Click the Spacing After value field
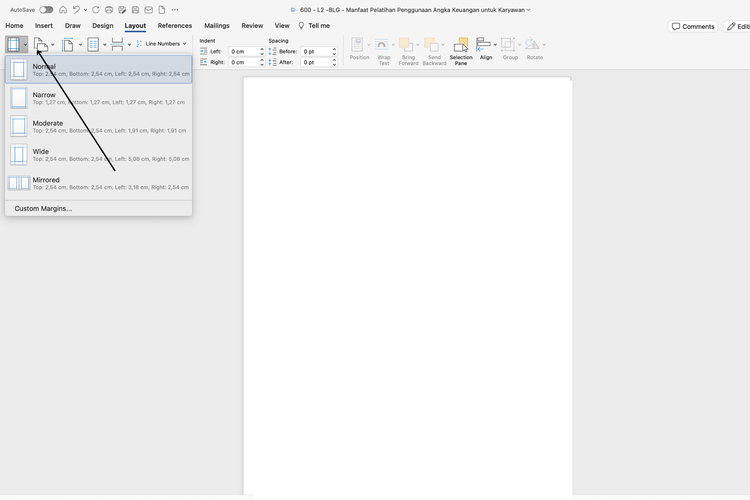The width and height of the screenshot is (750, 500). click(316, 62)
